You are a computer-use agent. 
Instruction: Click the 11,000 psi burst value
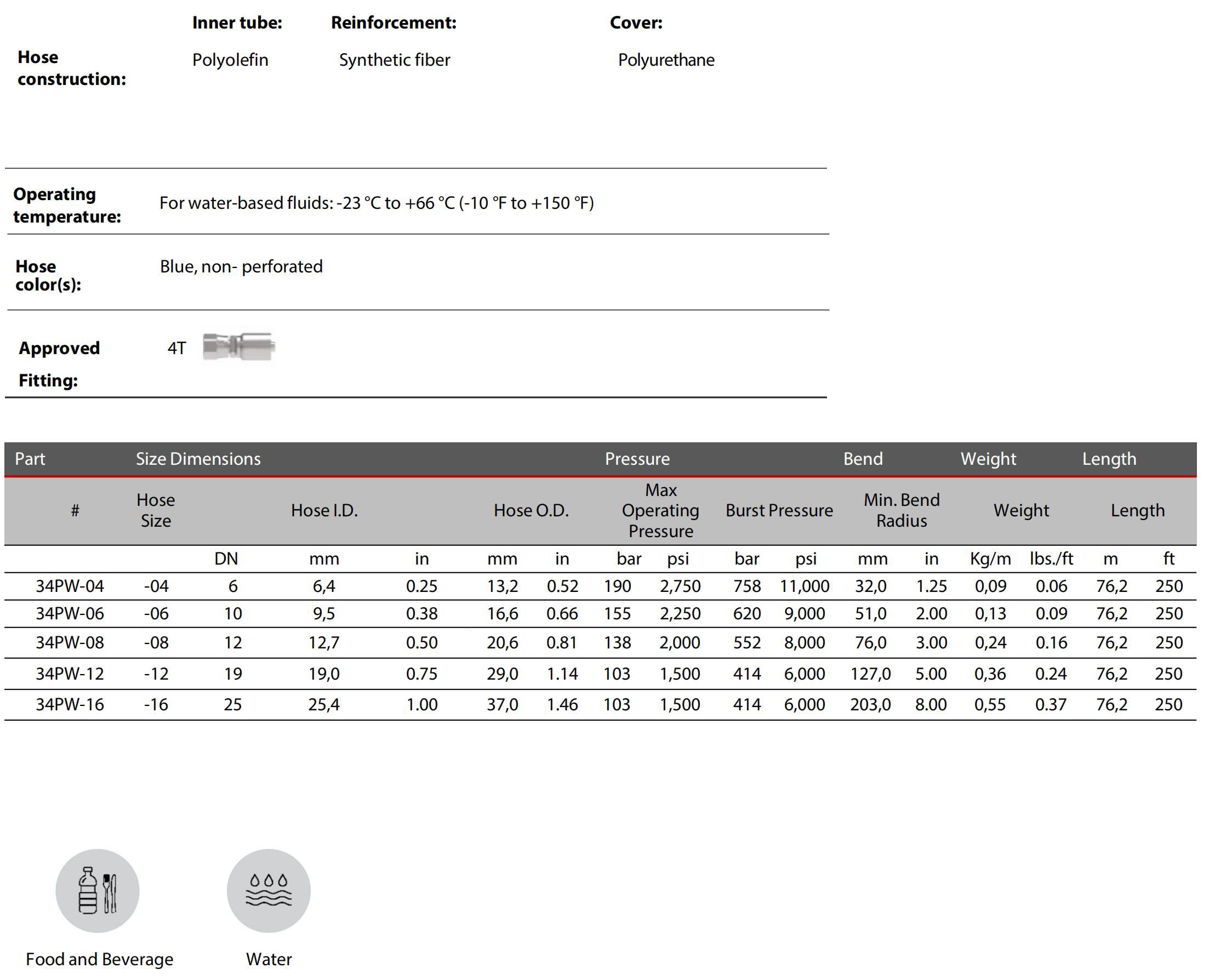[805, 586]
